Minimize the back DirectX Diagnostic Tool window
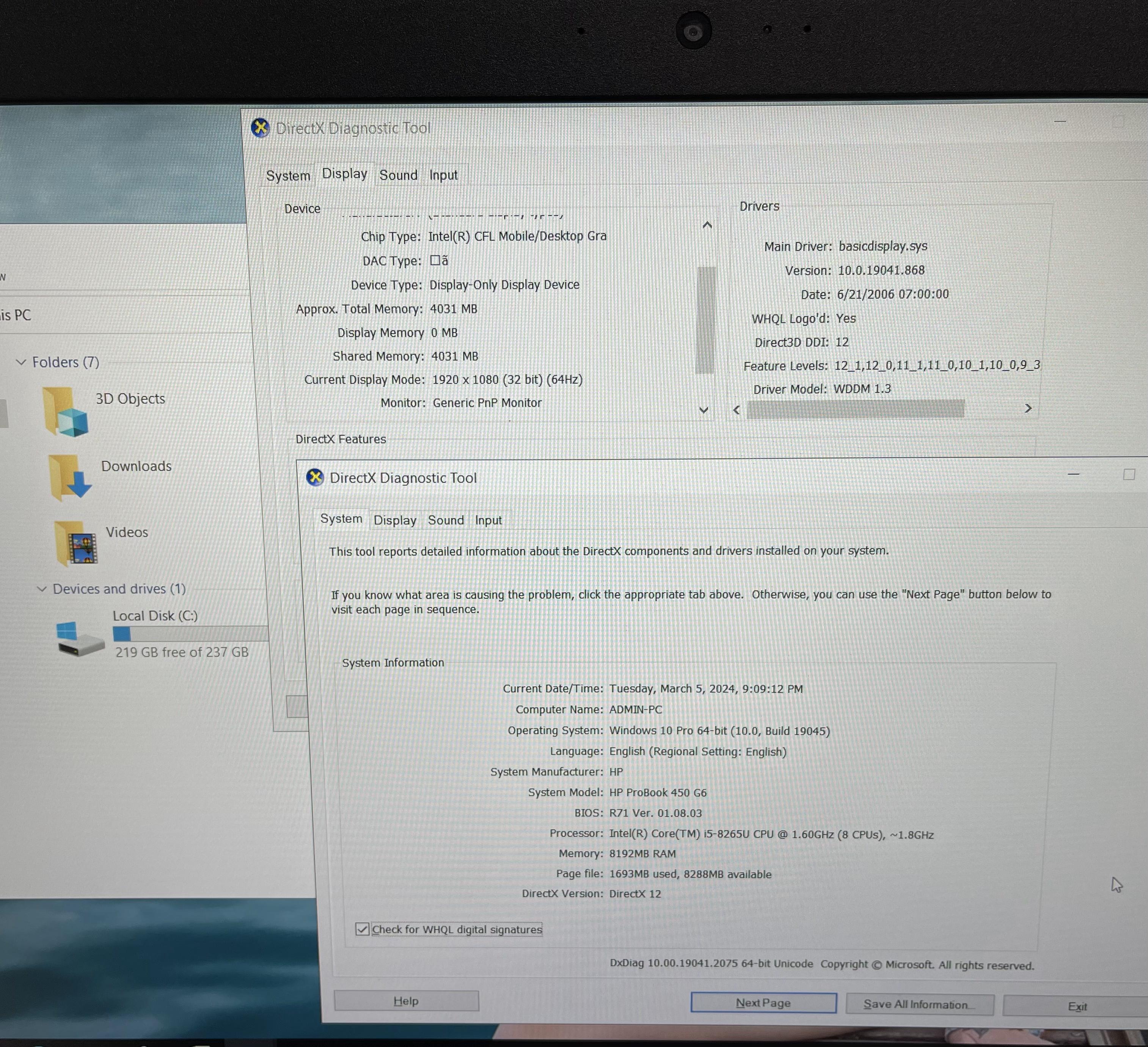 [x=1060, y=121]
